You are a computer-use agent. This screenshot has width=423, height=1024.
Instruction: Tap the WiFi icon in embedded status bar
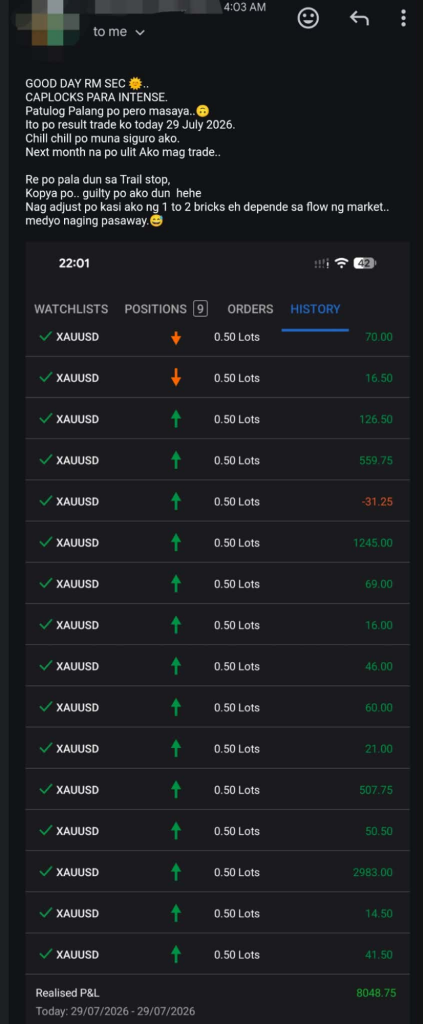click(341, 263)
